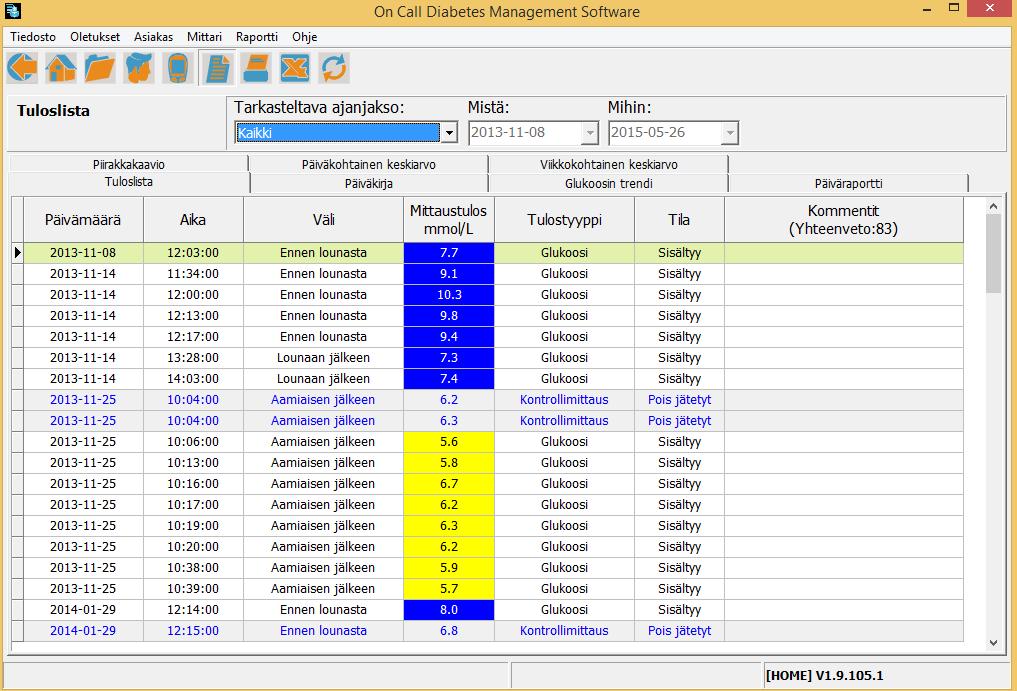The width and height of the screenshot is (1017, 691).
Task: Click the yellow 5.6 result cell
Action: click(449, 442)
